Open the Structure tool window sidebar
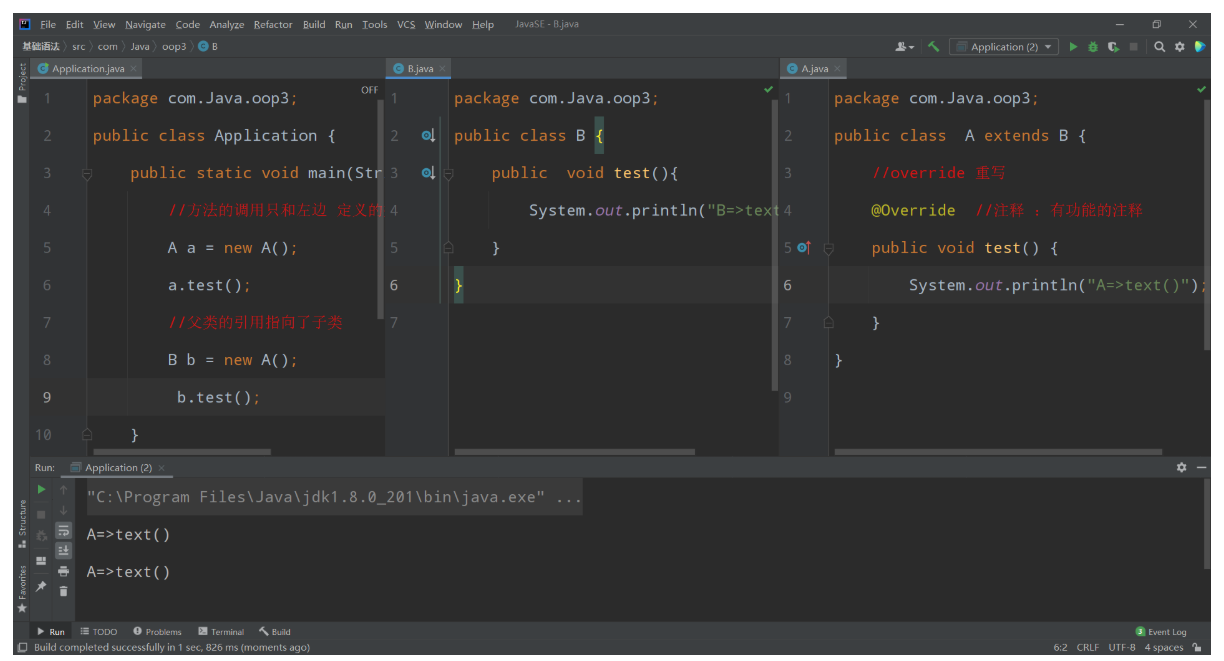The height and width of the screenshot is (661, 1224). click(22, 525)
